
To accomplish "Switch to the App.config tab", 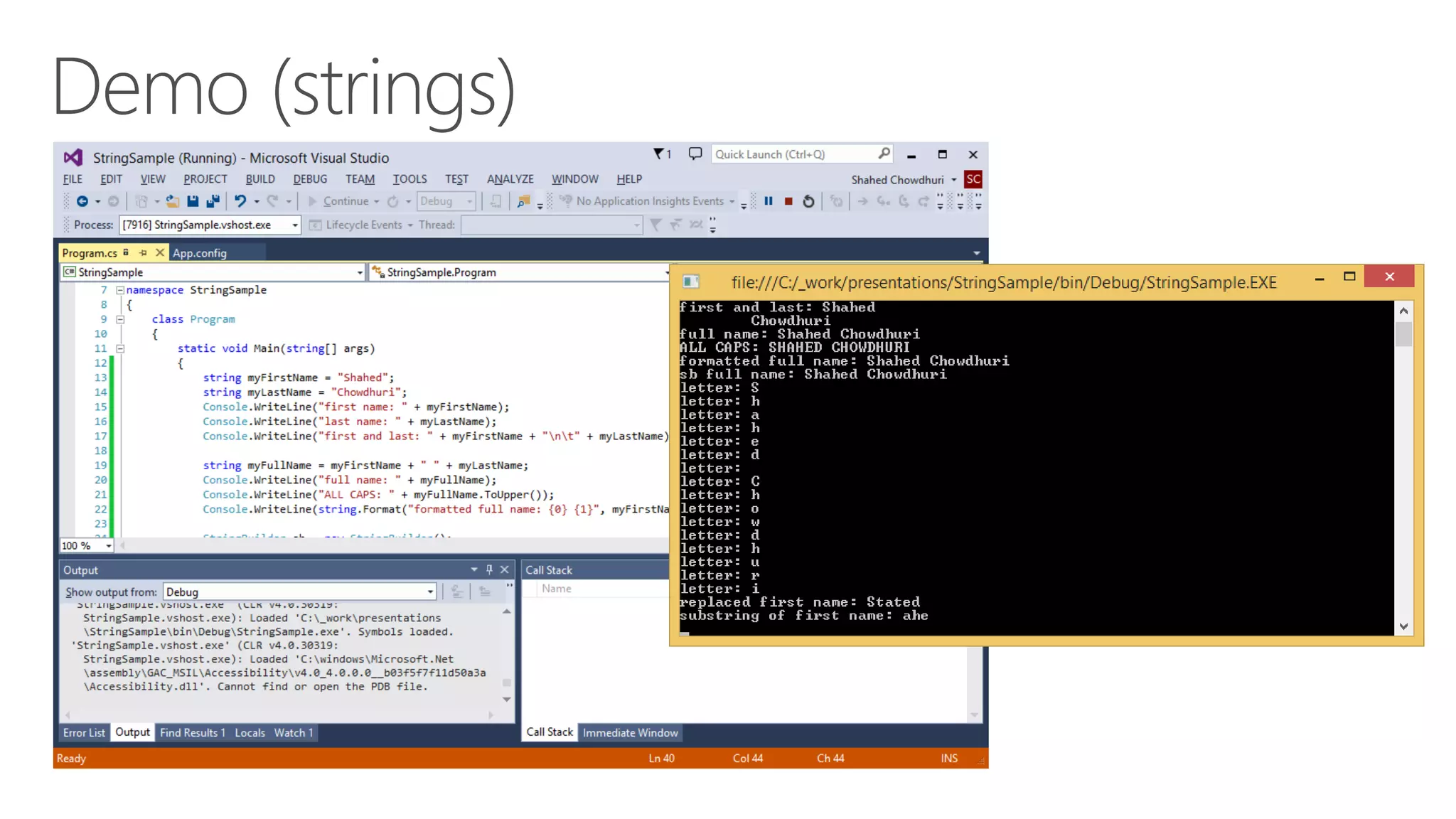I will coord(200,253).
